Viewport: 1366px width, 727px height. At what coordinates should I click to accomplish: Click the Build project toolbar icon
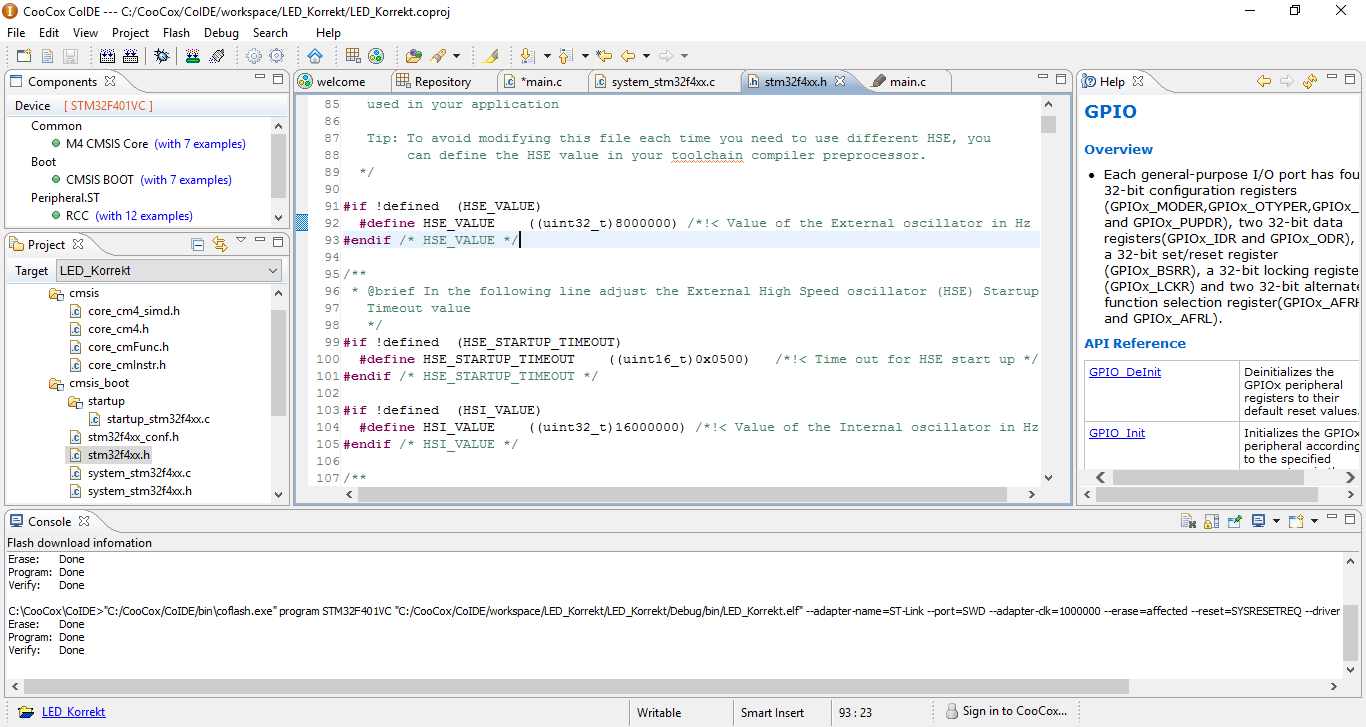tap(107, 56)
